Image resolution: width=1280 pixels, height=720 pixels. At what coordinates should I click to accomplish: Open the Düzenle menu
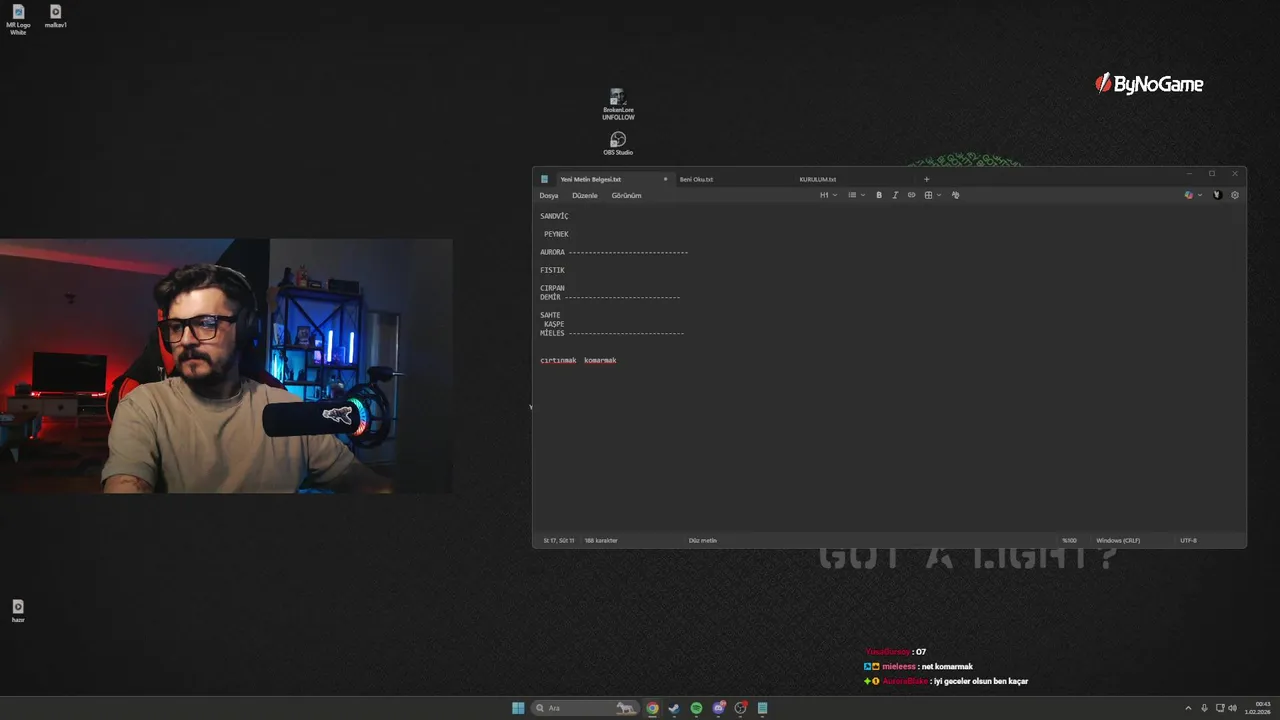tap(585, 195)
